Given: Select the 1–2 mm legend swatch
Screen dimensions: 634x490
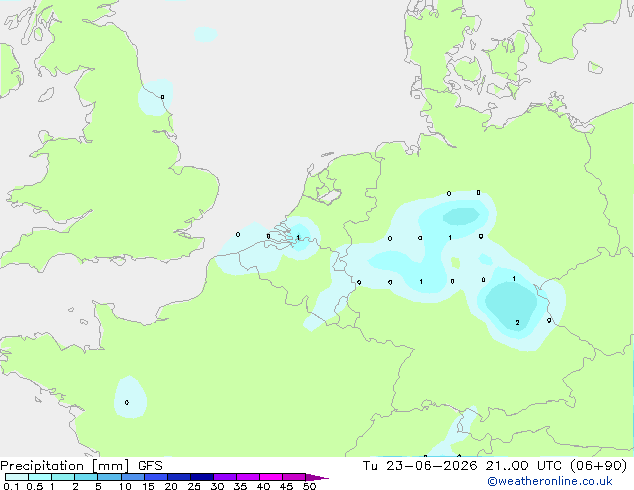Looking at the screenshot, I should pos(63,477).
